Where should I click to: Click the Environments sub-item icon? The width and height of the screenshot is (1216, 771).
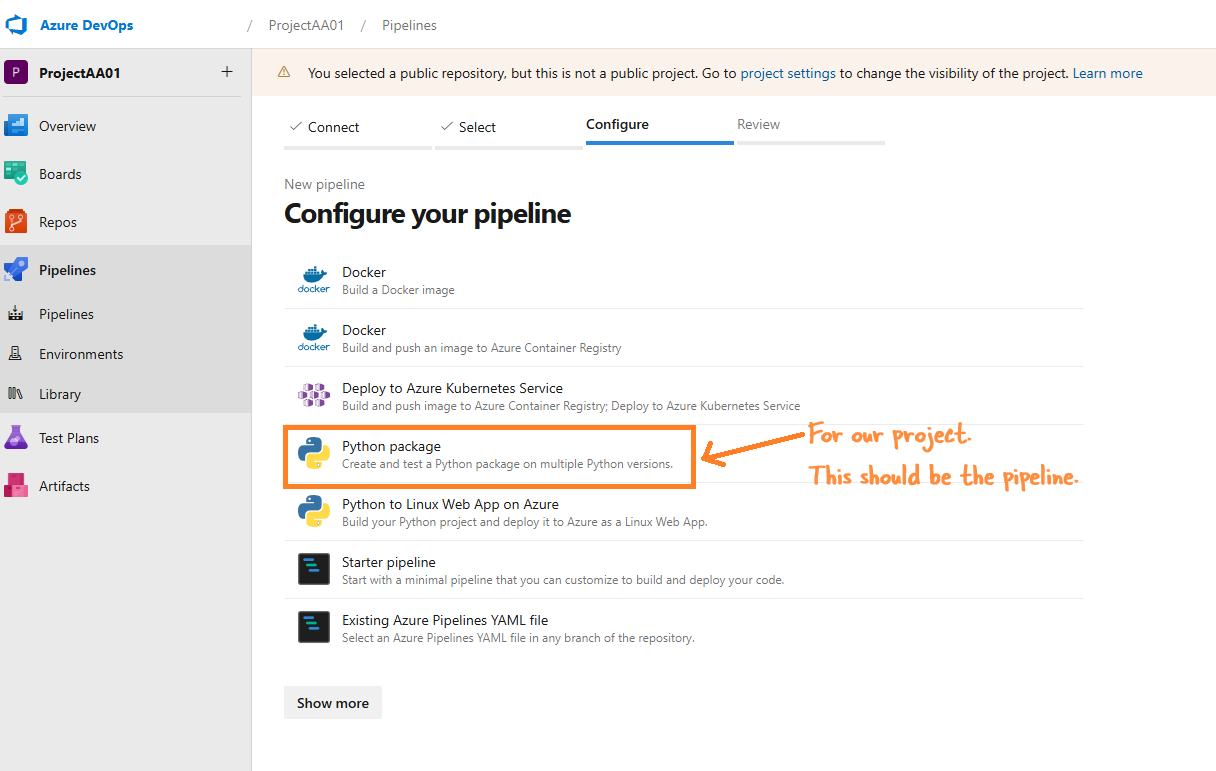tap(15, 354)
